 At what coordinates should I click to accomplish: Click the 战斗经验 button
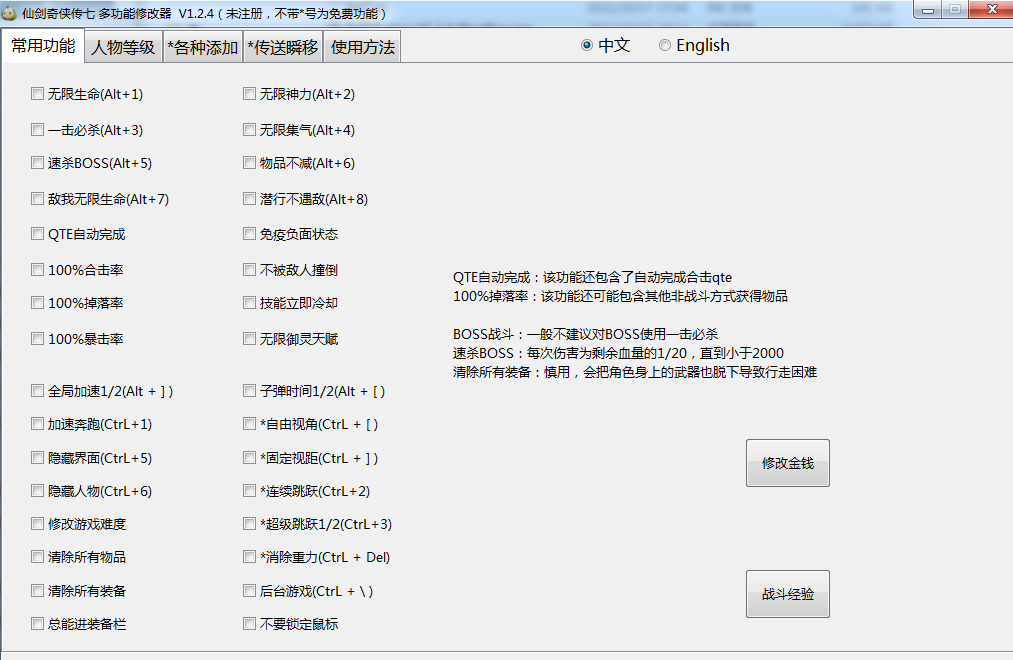(x=788, y=594)
